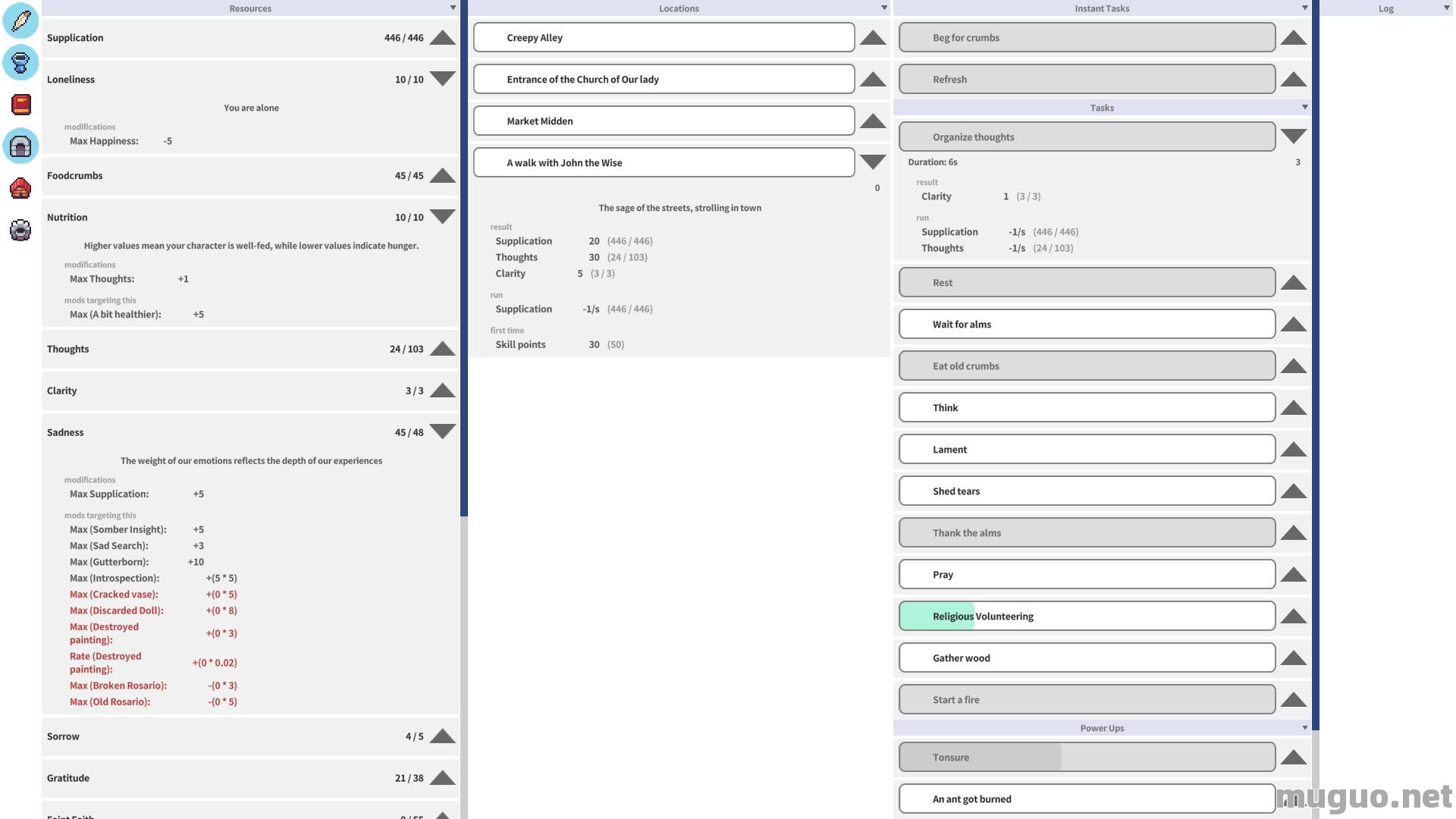The width and height of the screenshot is (1456, 819).
Task: Click the Refresh instant task
Action: tap(1087, 79)
